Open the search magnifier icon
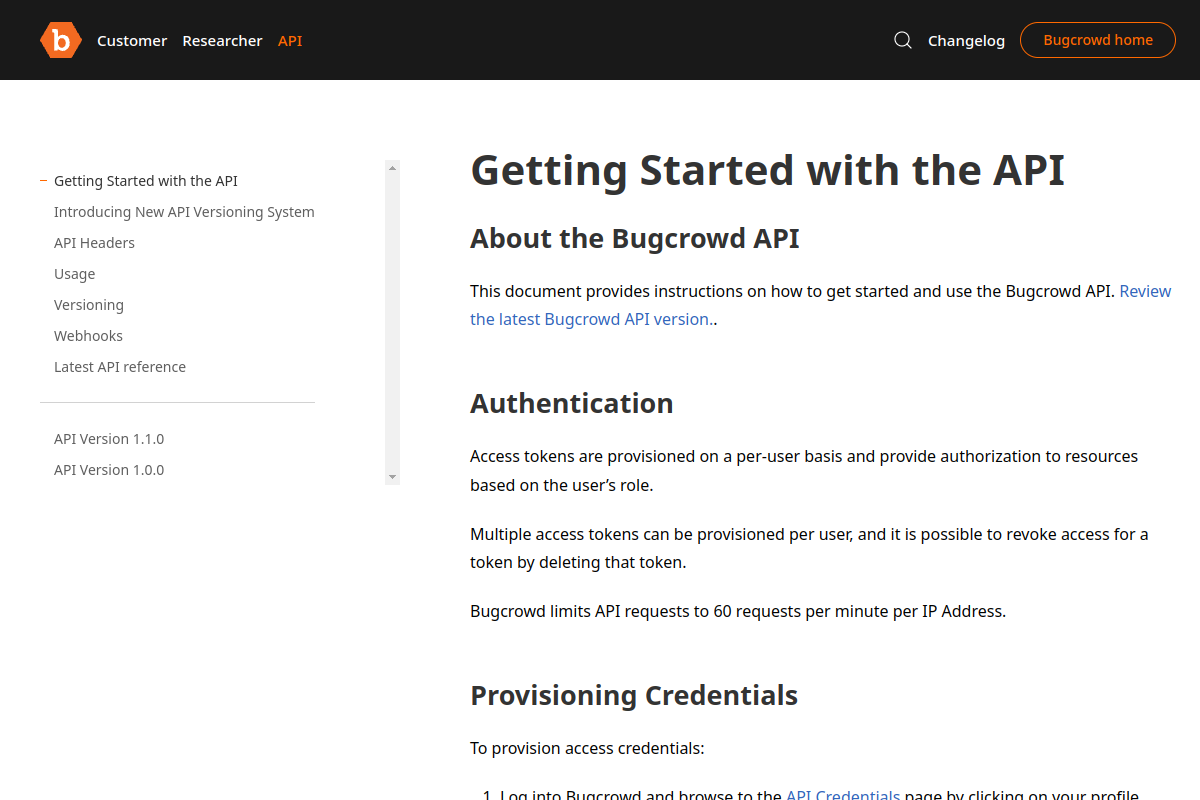 pyautogui.click(x=902, y=40)
